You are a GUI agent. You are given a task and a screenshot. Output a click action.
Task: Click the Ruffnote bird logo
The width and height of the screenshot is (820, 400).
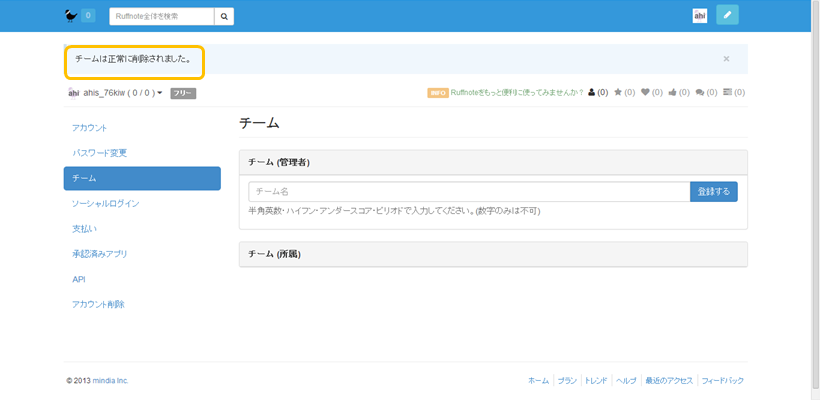click(x=70, y=15)
